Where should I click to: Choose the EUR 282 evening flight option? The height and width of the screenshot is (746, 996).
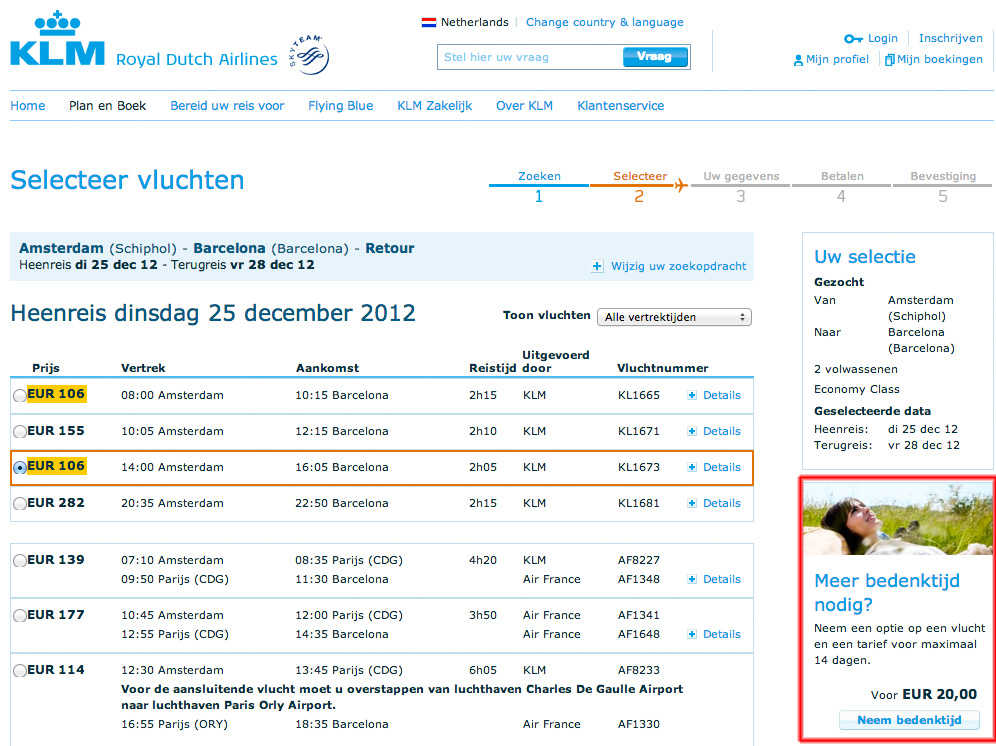coord(19,504)
